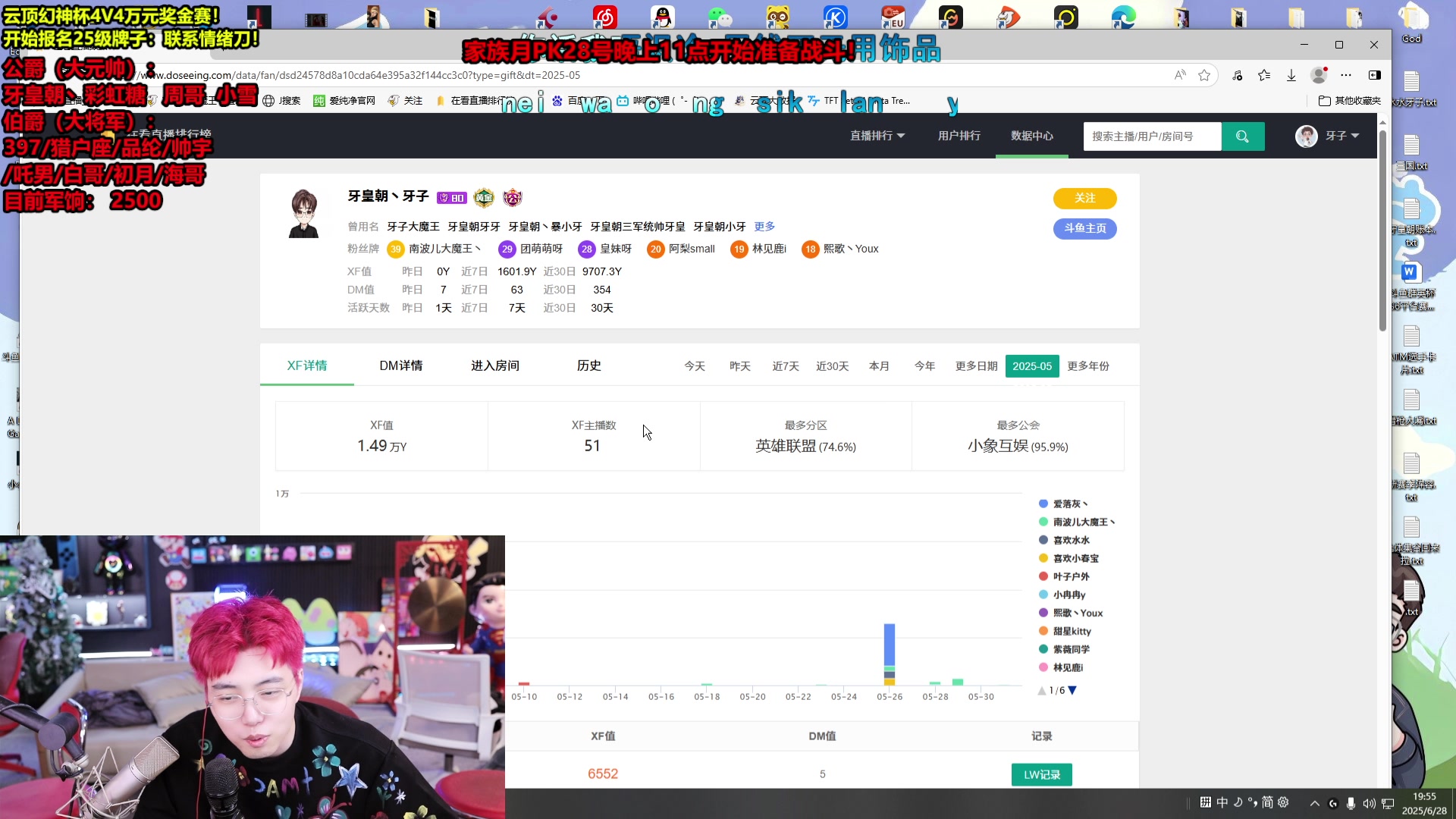The image size is (1456, 819).
Task: Expand the 牙子 user account dropdown
Action: coord(1342,136)
